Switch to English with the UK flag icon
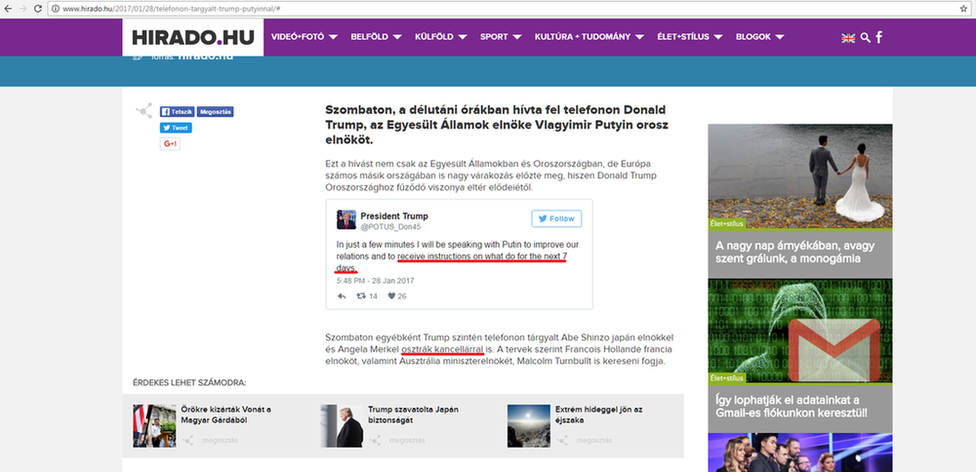The image size is (976, 472). point(848,38)
